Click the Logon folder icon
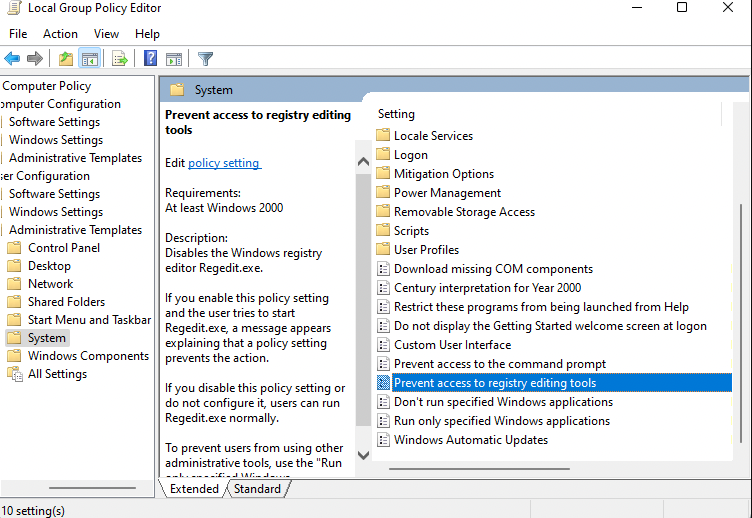Image resolution: width=752 pixels, height=518 pixels. [x=383, y=154]
